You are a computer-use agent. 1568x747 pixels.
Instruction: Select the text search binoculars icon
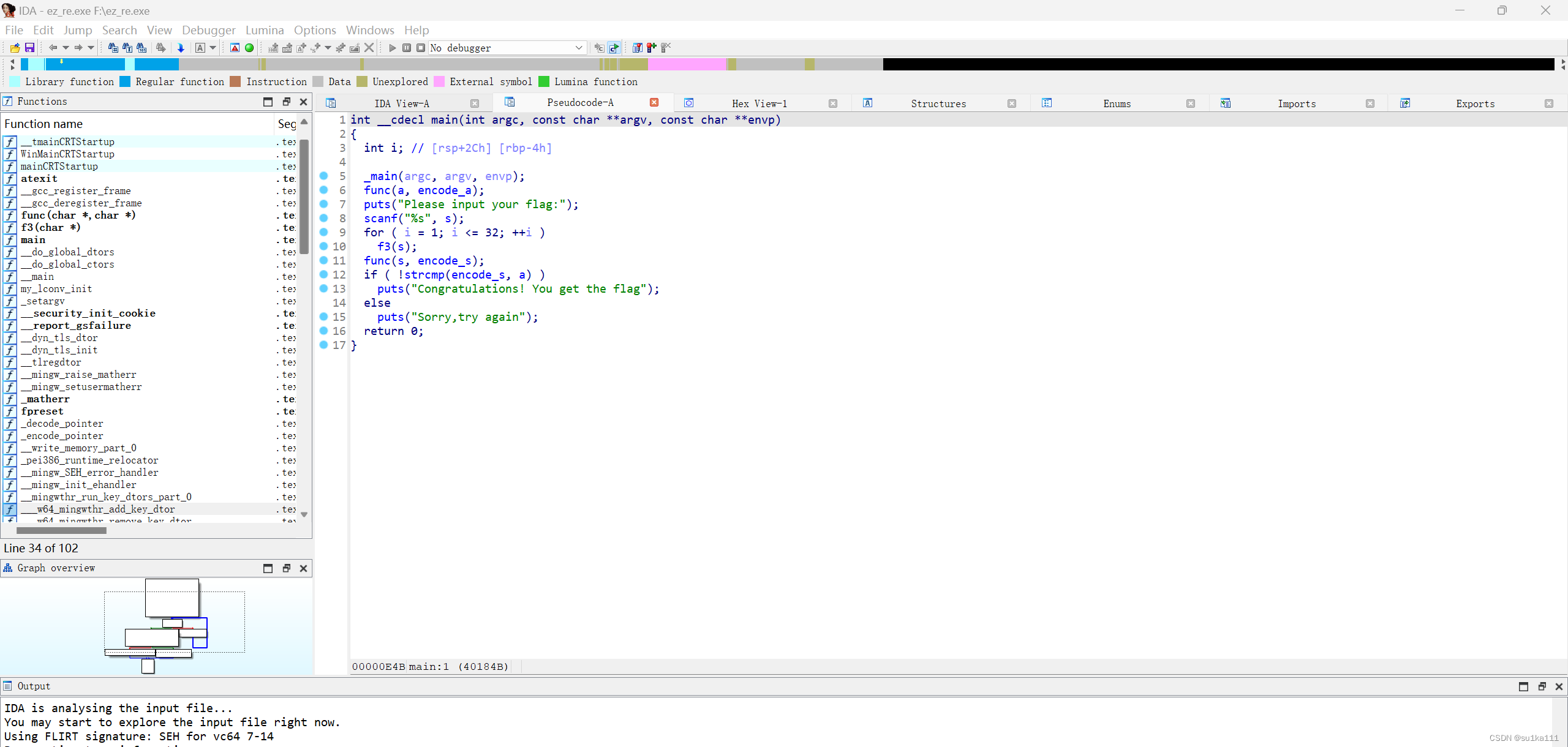point(127,47)
